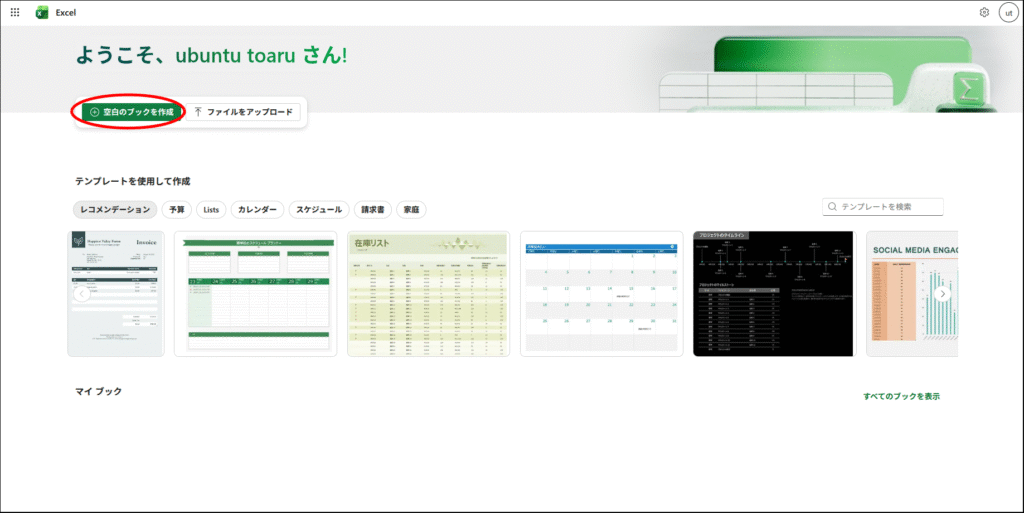The width and height of the screenshot is (1024, 513).
Task: Open the "ut" account avatar
Action: 1007,13
